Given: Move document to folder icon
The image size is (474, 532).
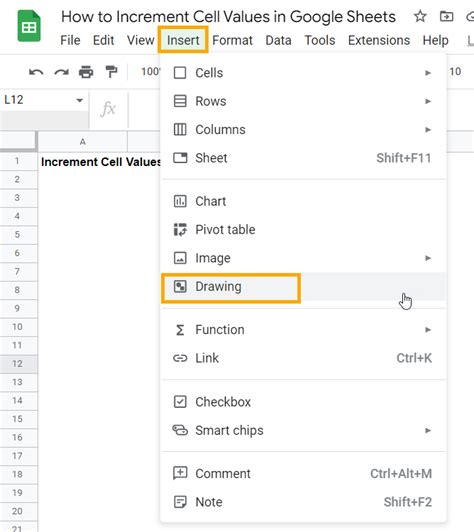Looking at the screenshot, I should (446, 16).
